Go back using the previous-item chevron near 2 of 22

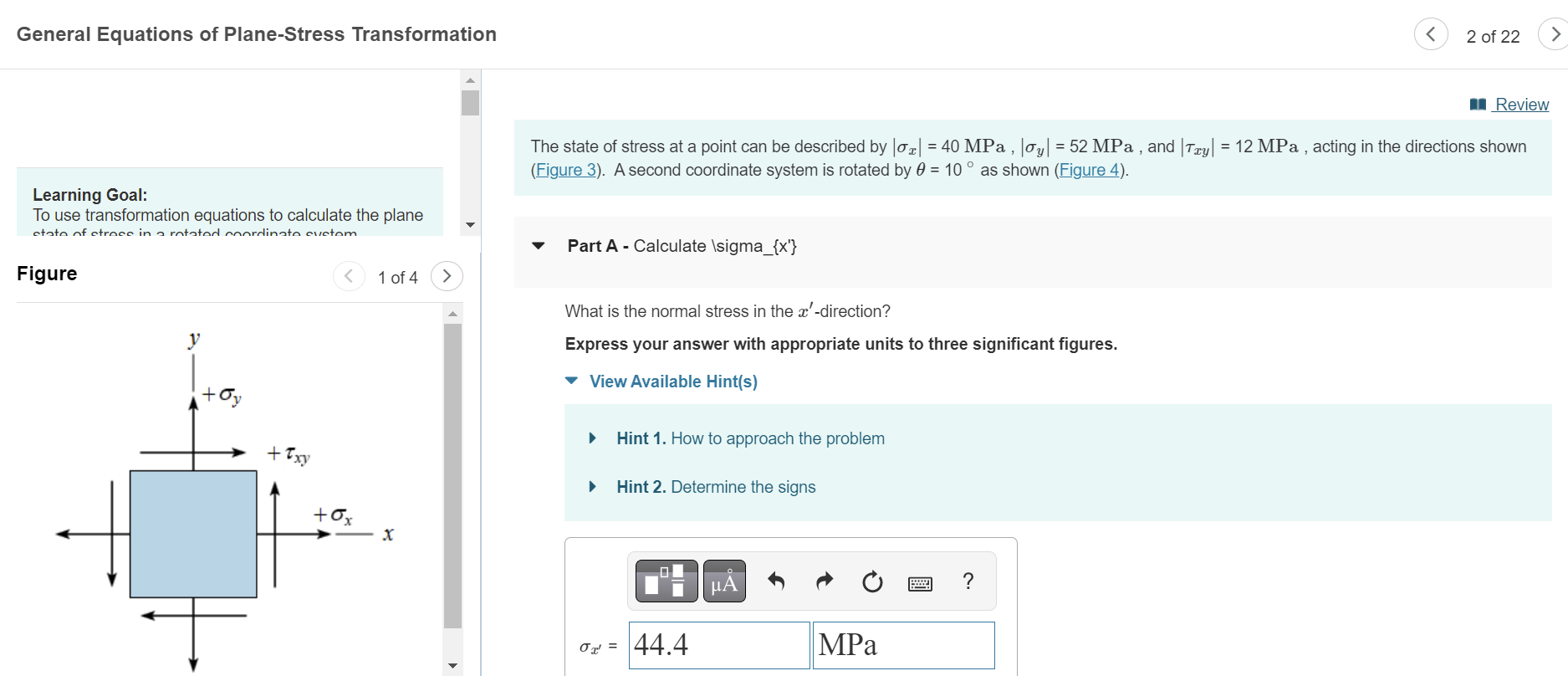tap(1431, 34)
